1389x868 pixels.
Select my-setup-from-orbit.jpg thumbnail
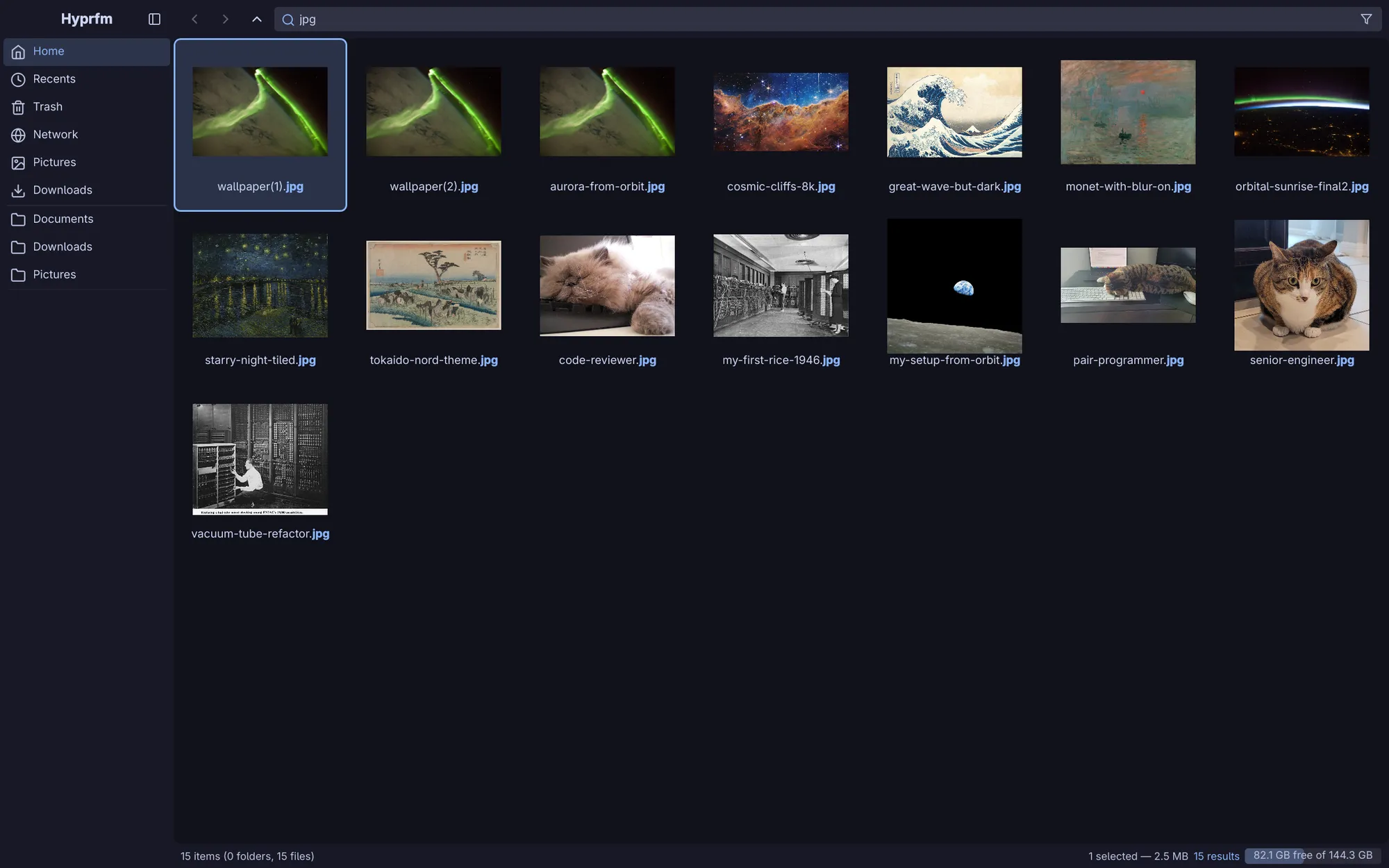pyautogui.click(x=954, y=285)
